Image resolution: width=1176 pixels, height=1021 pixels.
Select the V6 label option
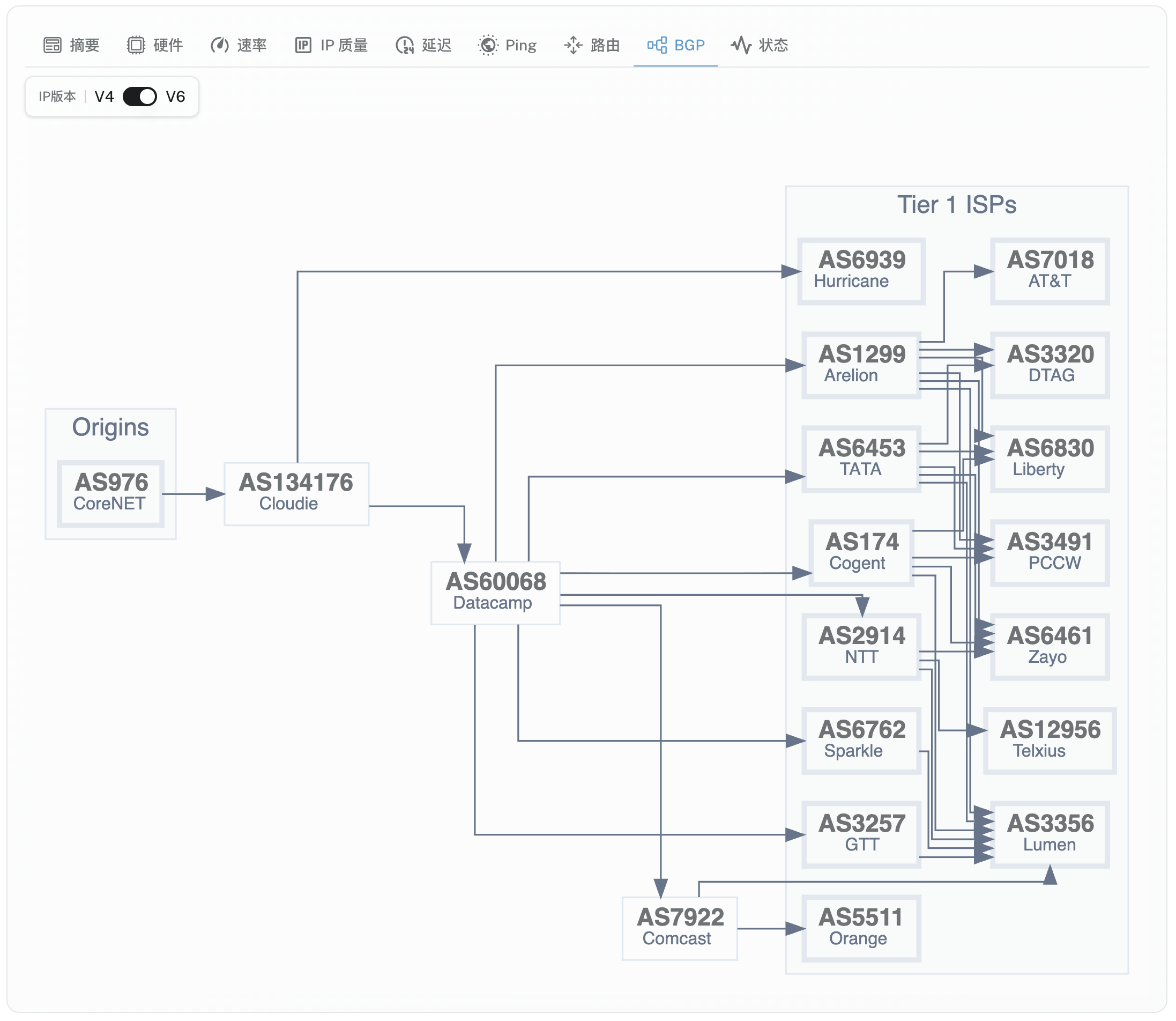coord(175,97)
